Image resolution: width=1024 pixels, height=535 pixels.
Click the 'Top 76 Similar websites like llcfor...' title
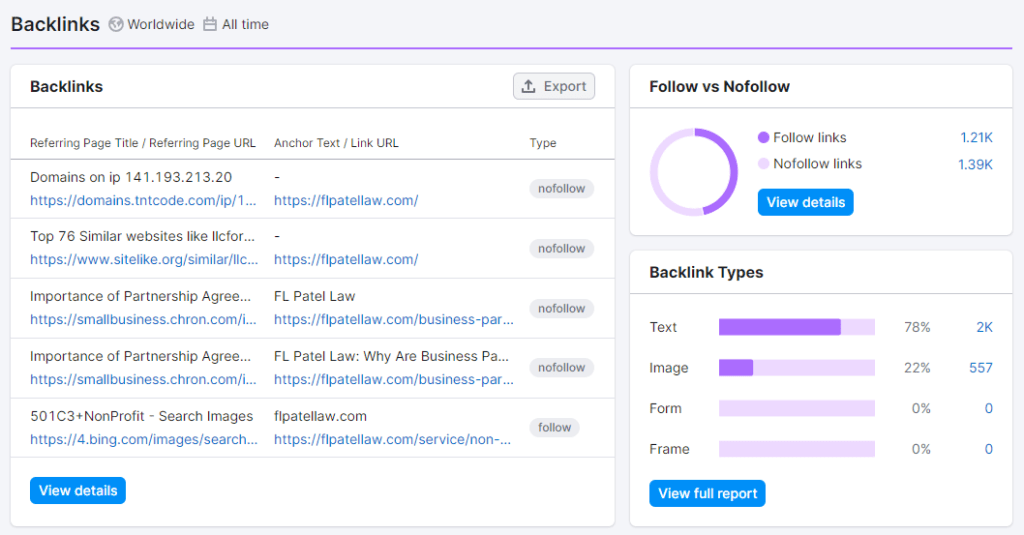pos(142,236)
